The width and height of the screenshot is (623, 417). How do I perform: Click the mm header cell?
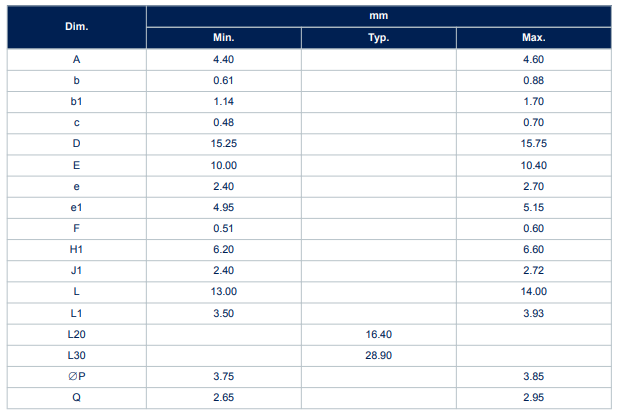[377, 16]
